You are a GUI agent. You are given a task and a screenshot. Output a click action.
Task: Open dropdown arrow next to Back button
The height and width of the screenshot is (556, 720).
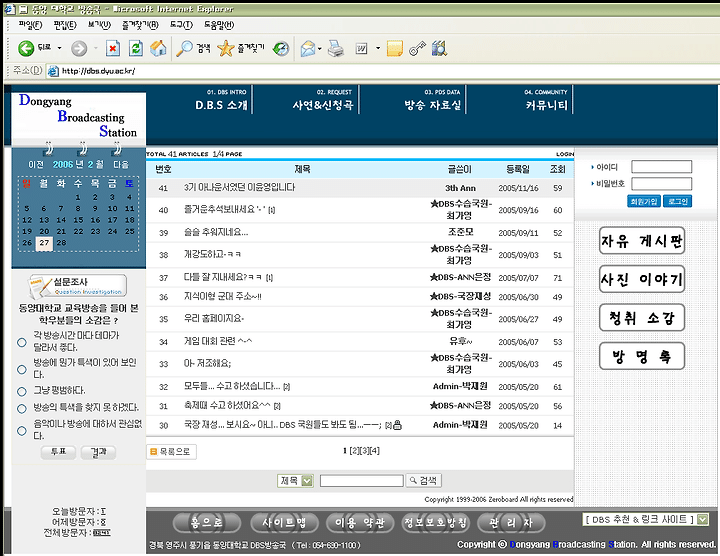click(59, 48)
